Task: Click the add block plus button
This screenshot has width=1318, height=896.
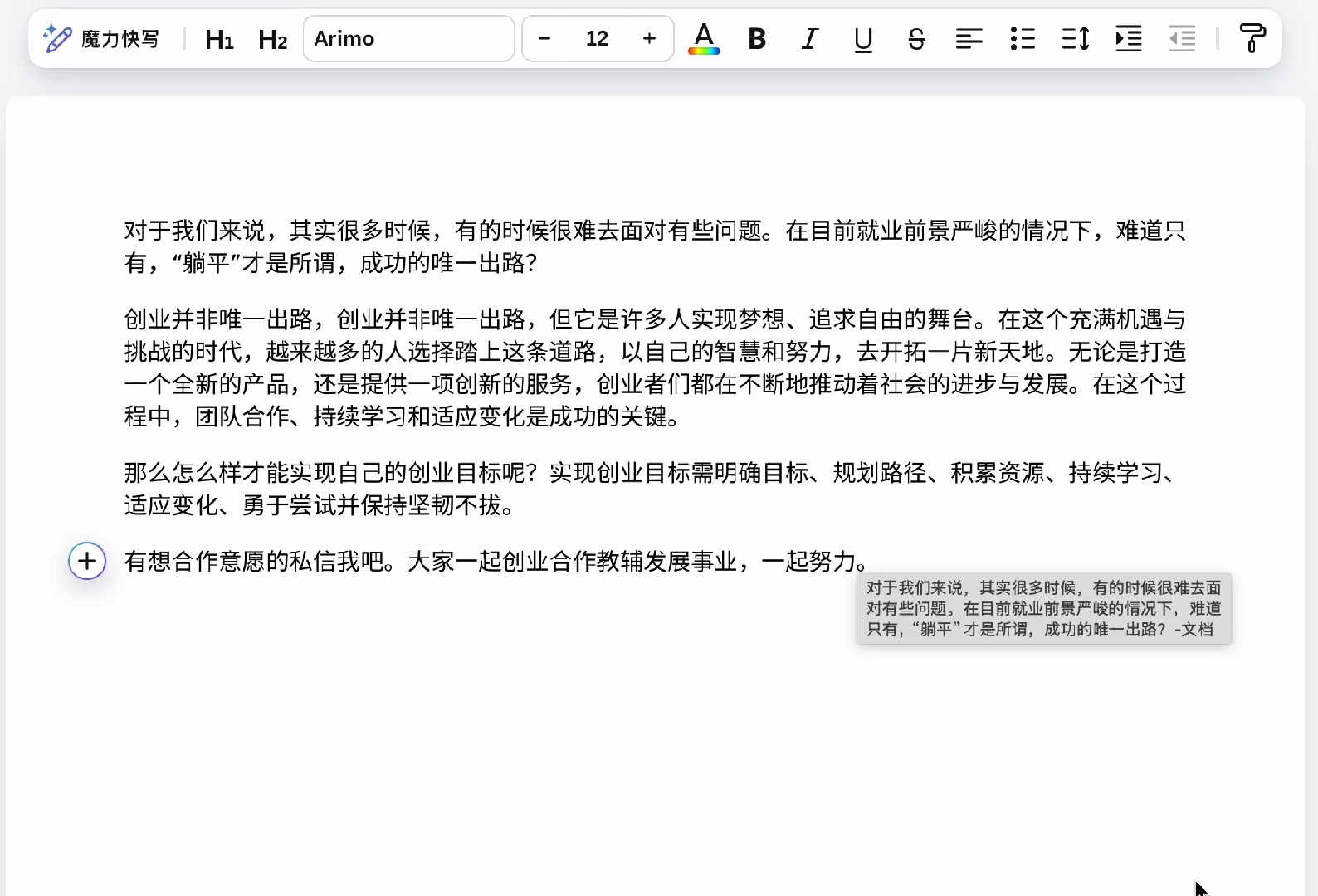Action: coord(87,562)
